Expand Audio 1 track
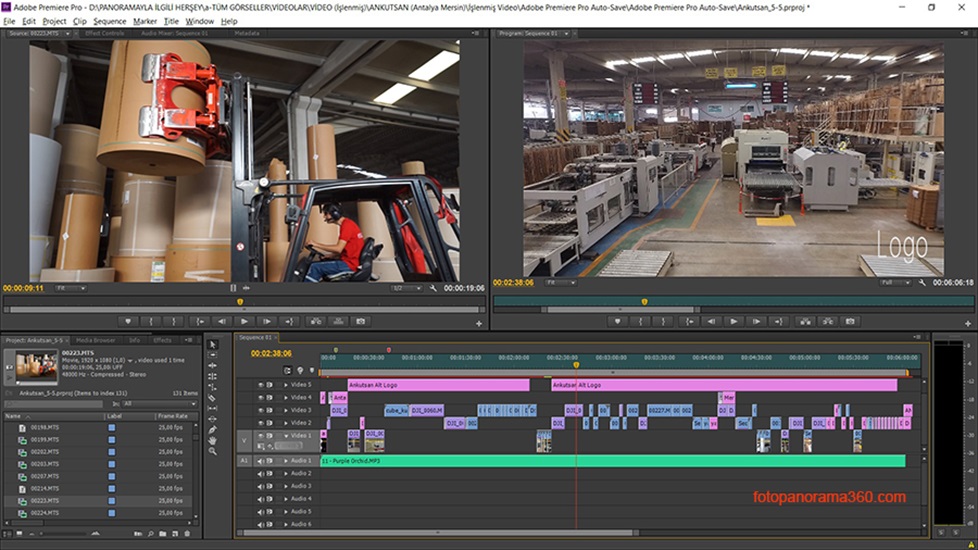This screenshot has height=550, width=978. (286, 461)
